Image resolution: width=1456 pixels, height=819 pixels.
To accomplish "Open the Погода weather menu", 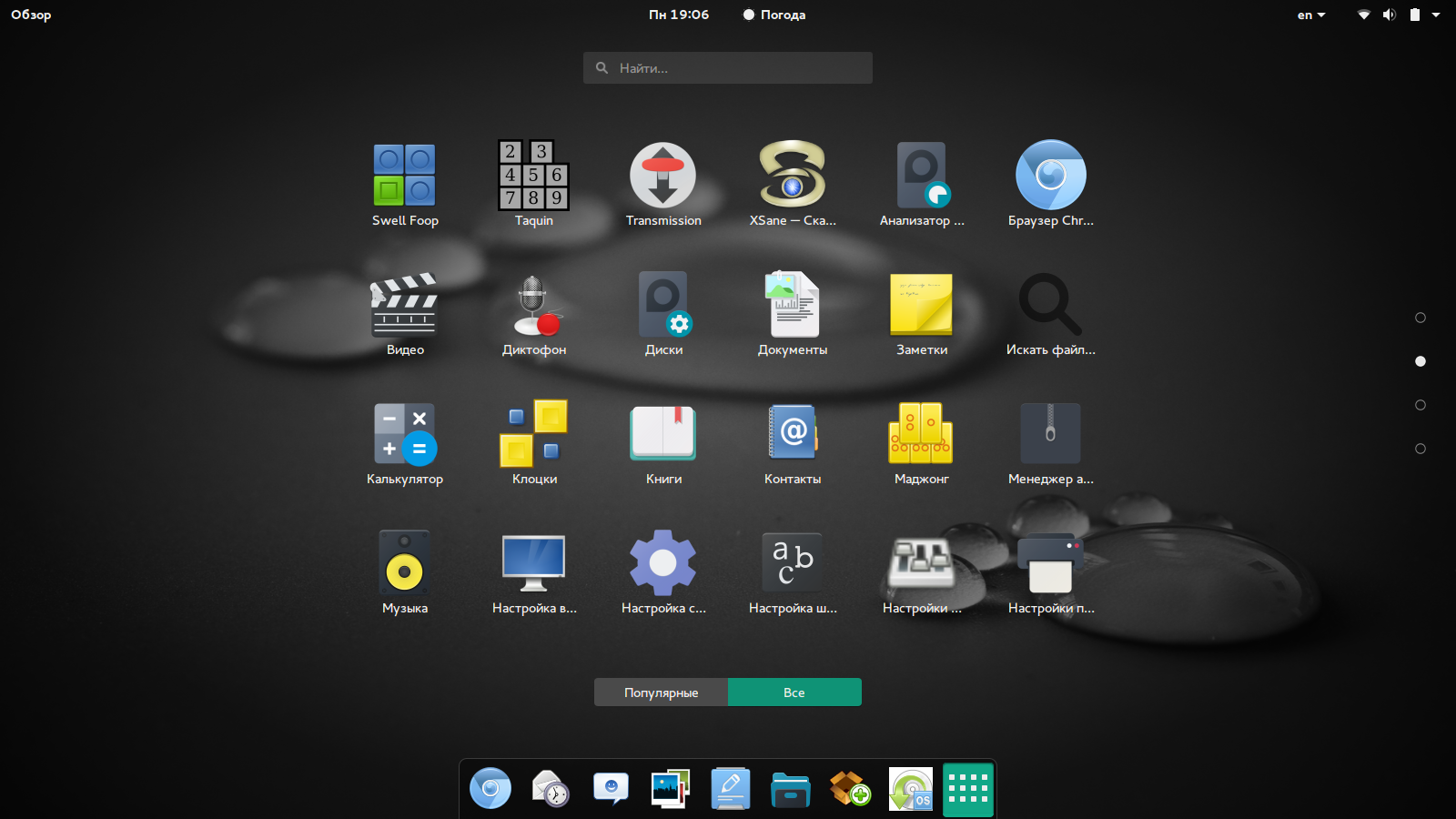I will click(x=774, y=15).
